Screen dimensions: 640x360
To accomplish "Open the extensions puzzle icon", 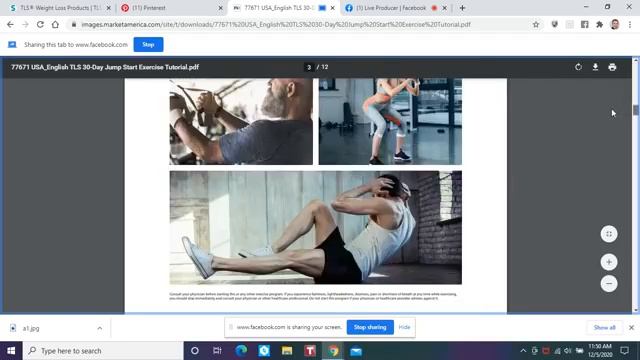I will pos(599,24).
